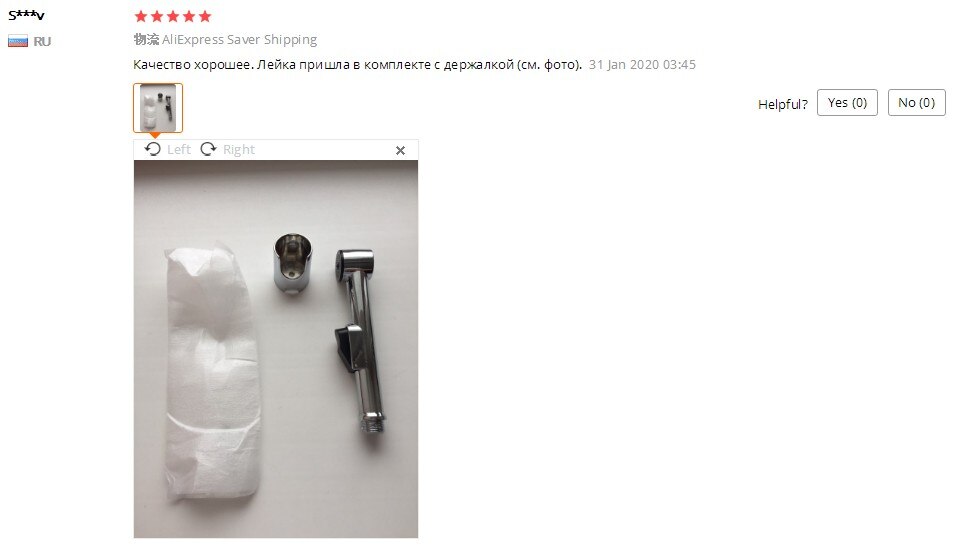This screenshot has width=962, height=548.
Task: Mark review unhelpful with No (0)
Action: [x=917, y=102]
